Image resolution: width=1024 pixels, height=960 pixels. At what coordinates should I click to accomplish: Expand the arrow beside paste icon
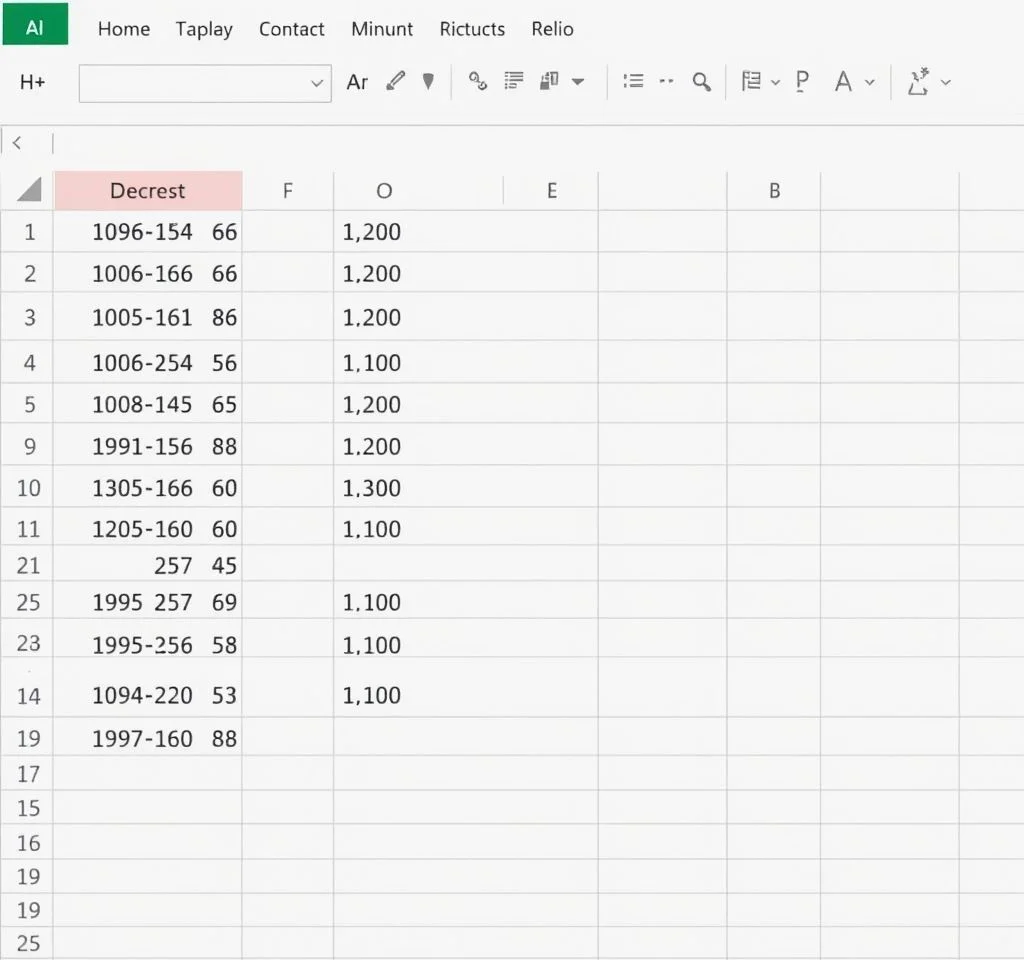[578, 82]
